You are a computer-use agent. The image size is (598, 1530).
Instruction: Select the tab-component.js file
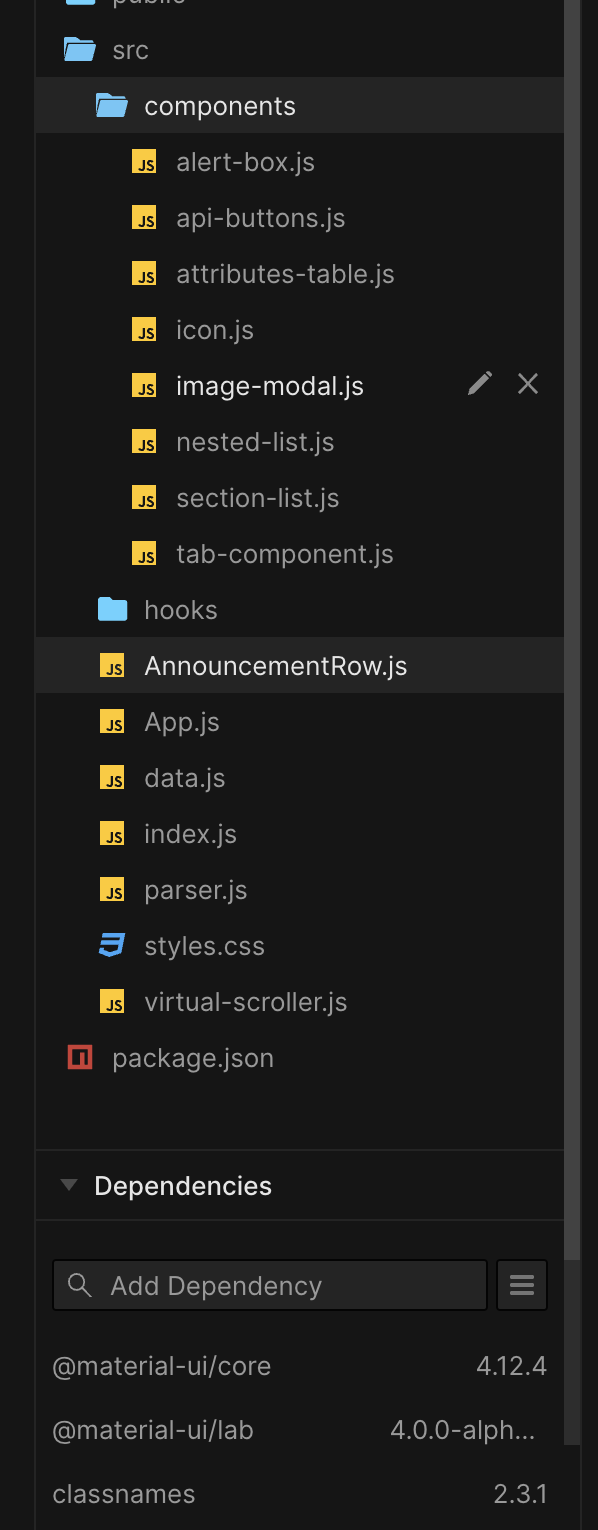click(283, 553)
